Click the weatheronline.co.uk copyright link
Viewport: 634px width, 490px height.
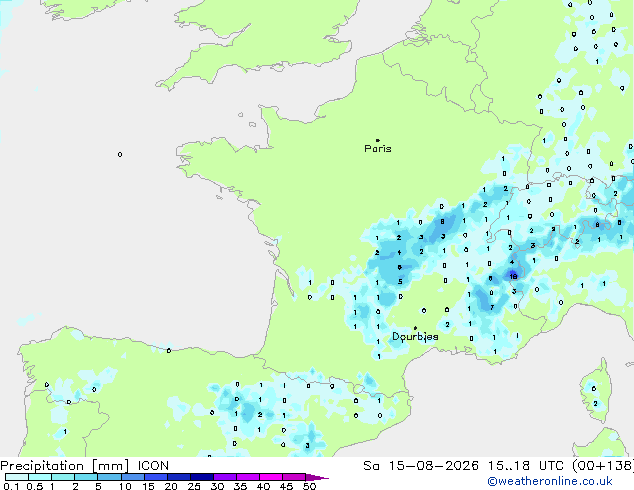550,481
